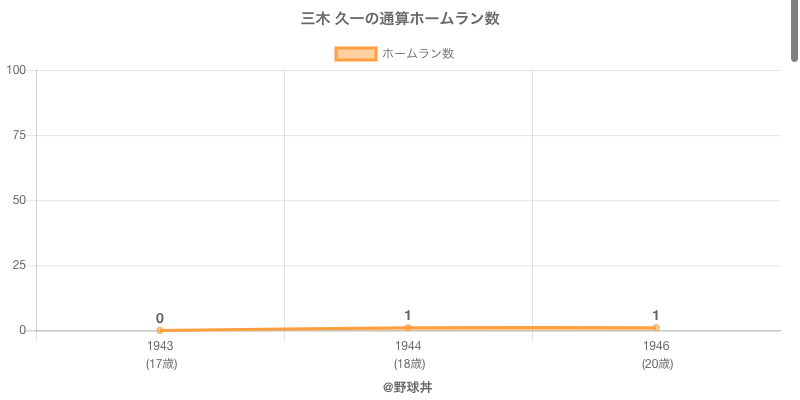Click the 1944 x-axis year label
The height and width of the screenshot is (400, 800).
click(408, 346)
